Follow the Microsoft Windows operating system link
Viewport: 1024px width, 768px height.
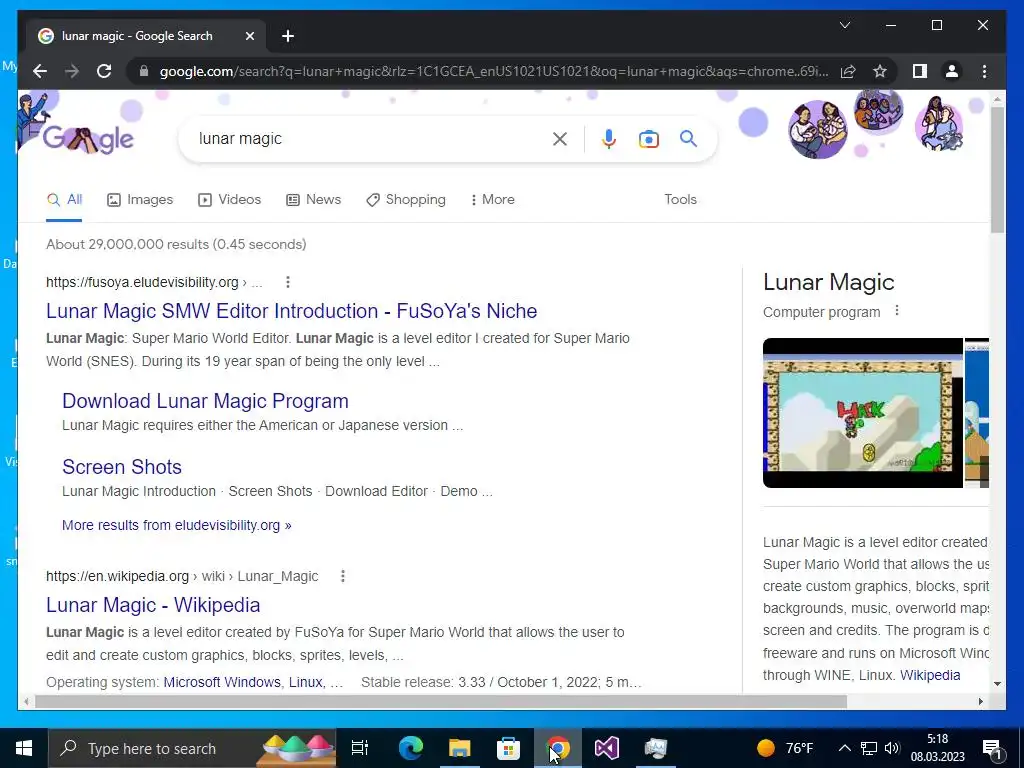click(x=222, y=682)
